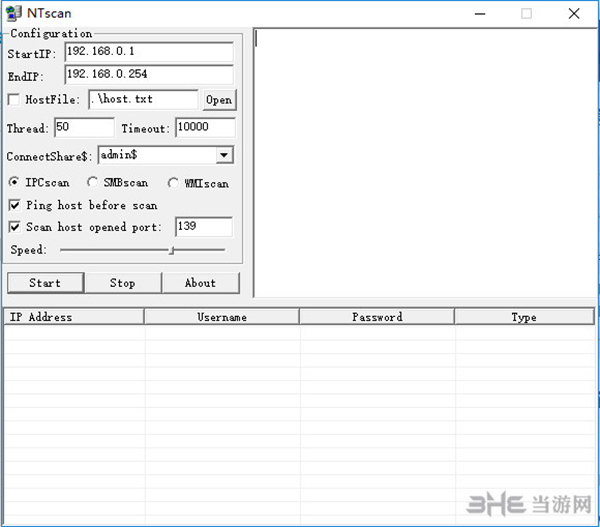Expand the ConnectShare$ dropdown arrow
The width and height of the screenshot is (600, 527).
pyautogui.click(x=224, y=155)
